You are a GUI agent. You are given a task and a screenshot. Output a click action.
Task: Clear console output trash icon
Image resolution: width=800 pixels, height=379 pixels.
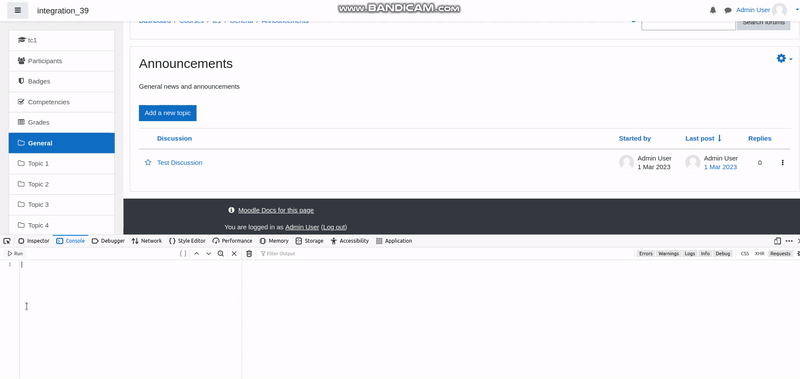pyautogui.click(x=249, y=254)
